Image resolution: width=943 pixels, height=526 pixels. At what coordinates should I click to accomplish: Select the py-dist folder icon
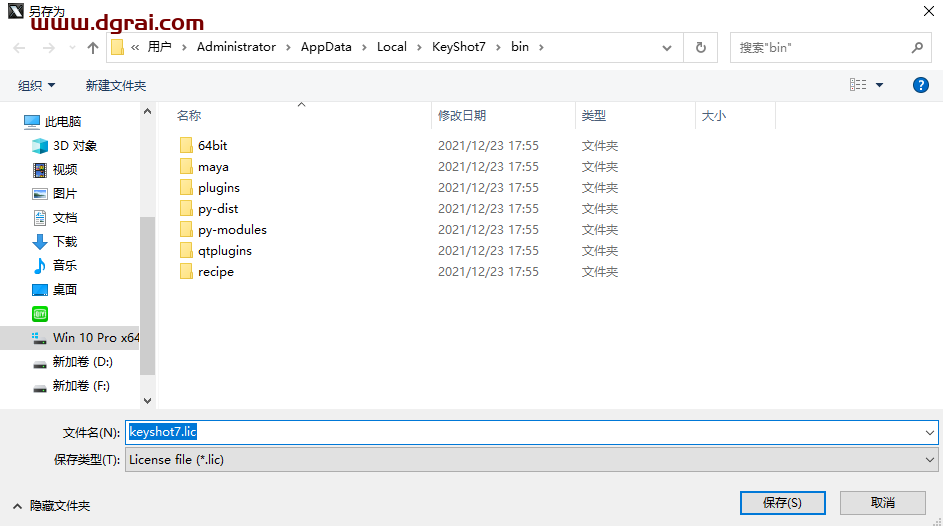(186, 208)
